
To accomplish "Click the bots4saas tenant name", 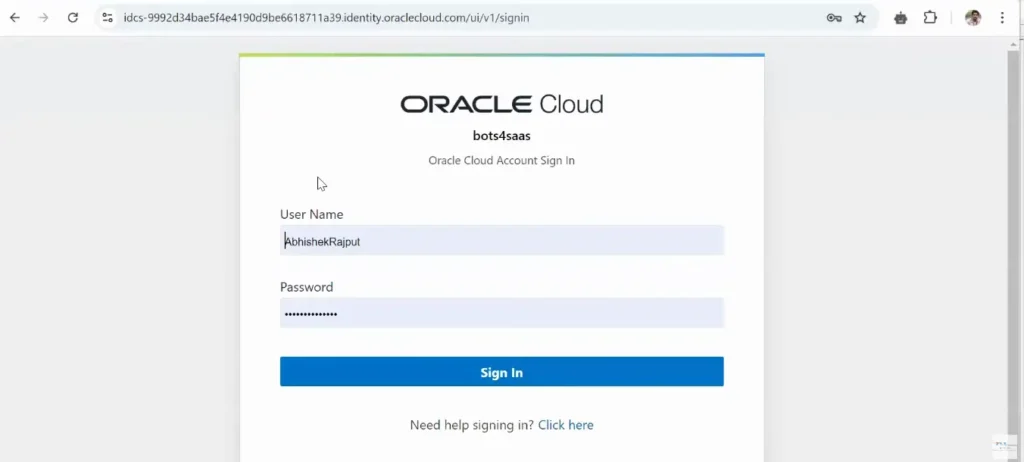I will pos(501,136).
